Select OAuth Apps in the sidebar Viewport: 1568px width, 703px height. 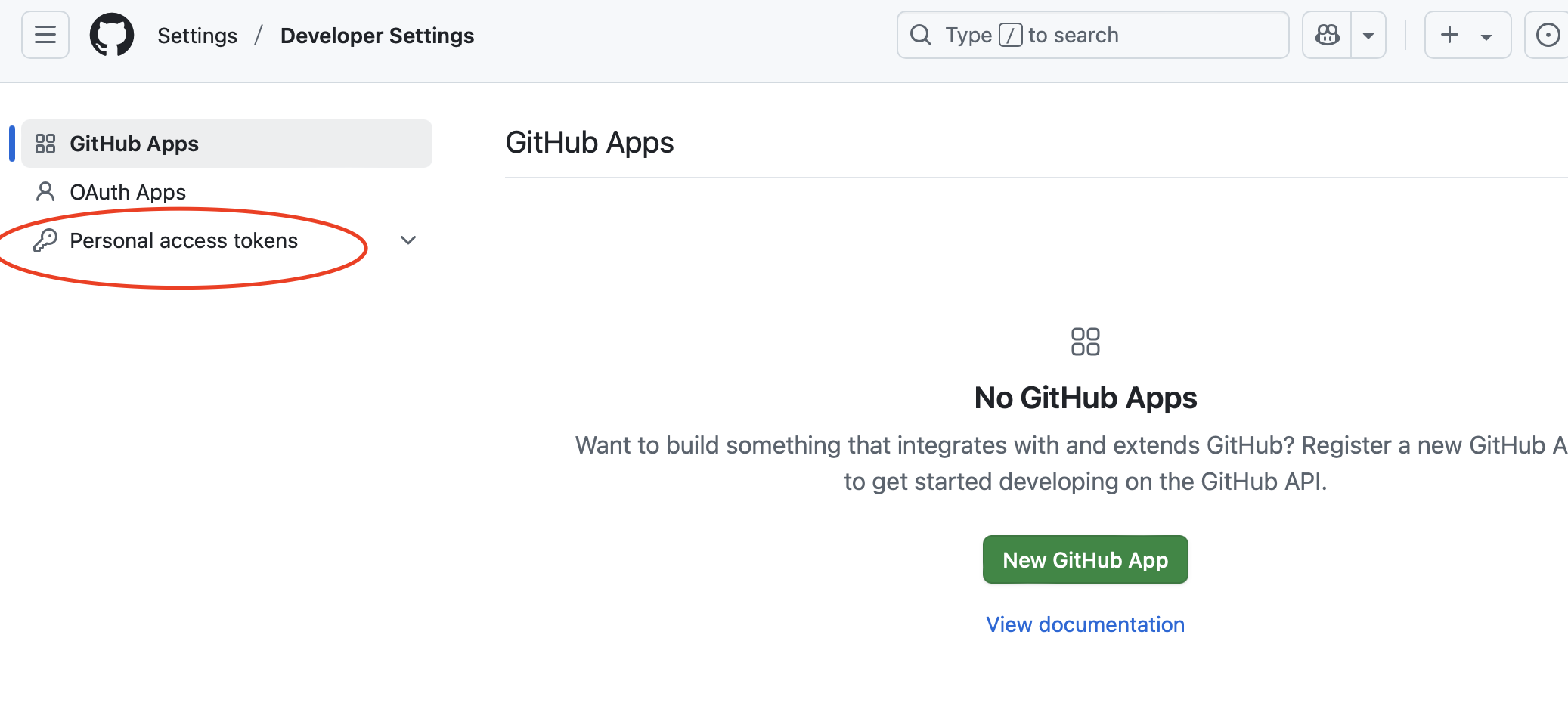point(227,192)
